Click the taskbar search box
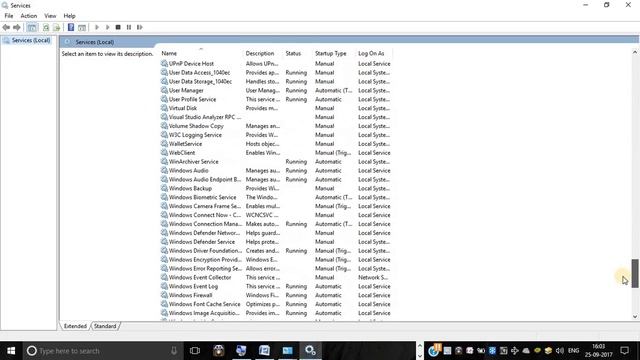 click(x=103, y=351)
